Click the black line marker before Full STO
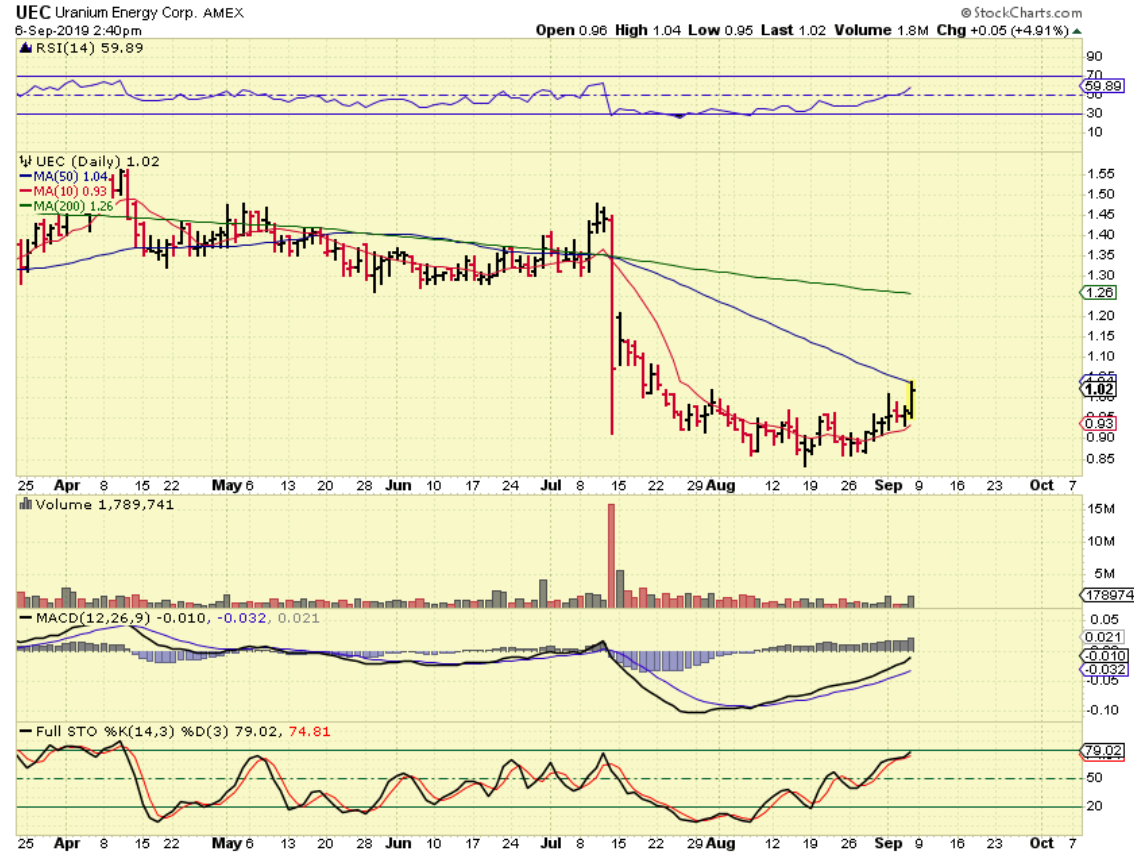The height and width of the screenshot is (857, 1134). click(26, 732)
